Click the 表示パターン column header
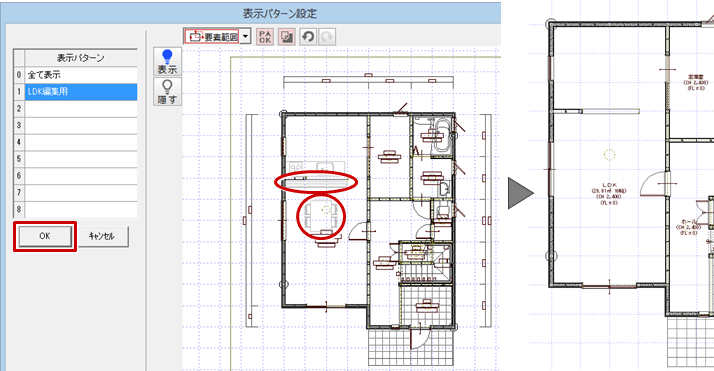Image resolution: width=714 pixels, height=371 pixels. 81,58
